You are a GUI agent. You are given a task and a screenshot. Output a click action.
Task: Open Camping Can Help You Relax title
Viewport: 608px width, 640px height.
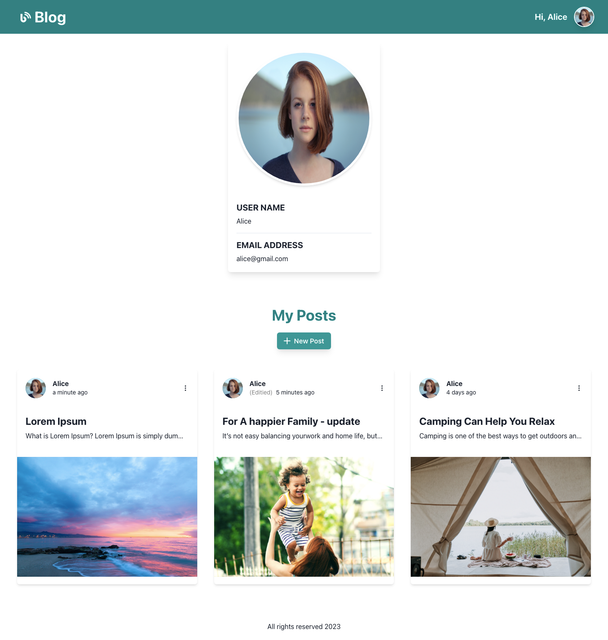tap(487, 421)
